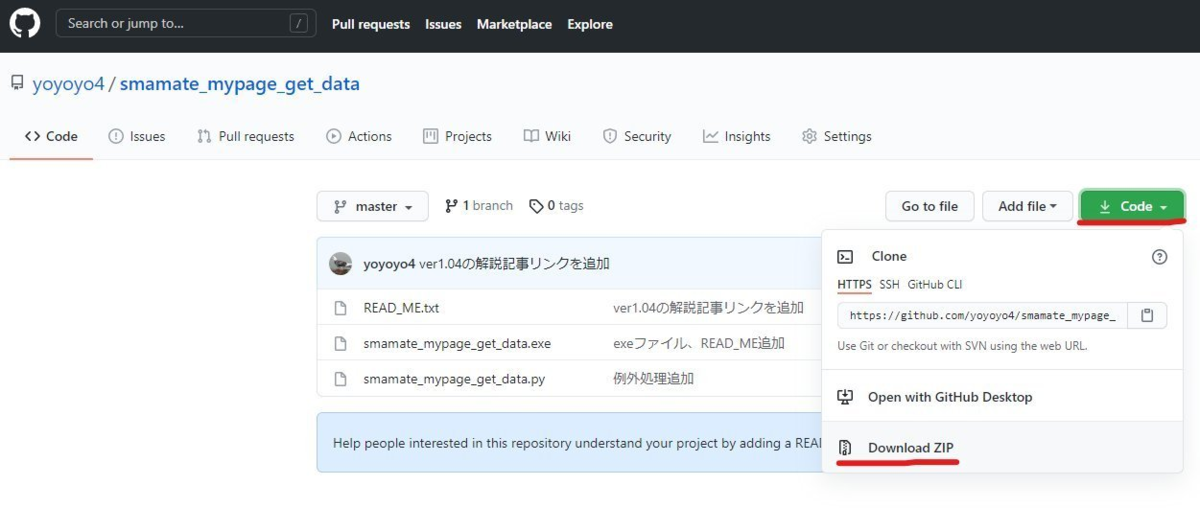This screenshot has width=1200, height=508.
Task: Toggle the green Code dropdown button
Action: coord(1132,206)
